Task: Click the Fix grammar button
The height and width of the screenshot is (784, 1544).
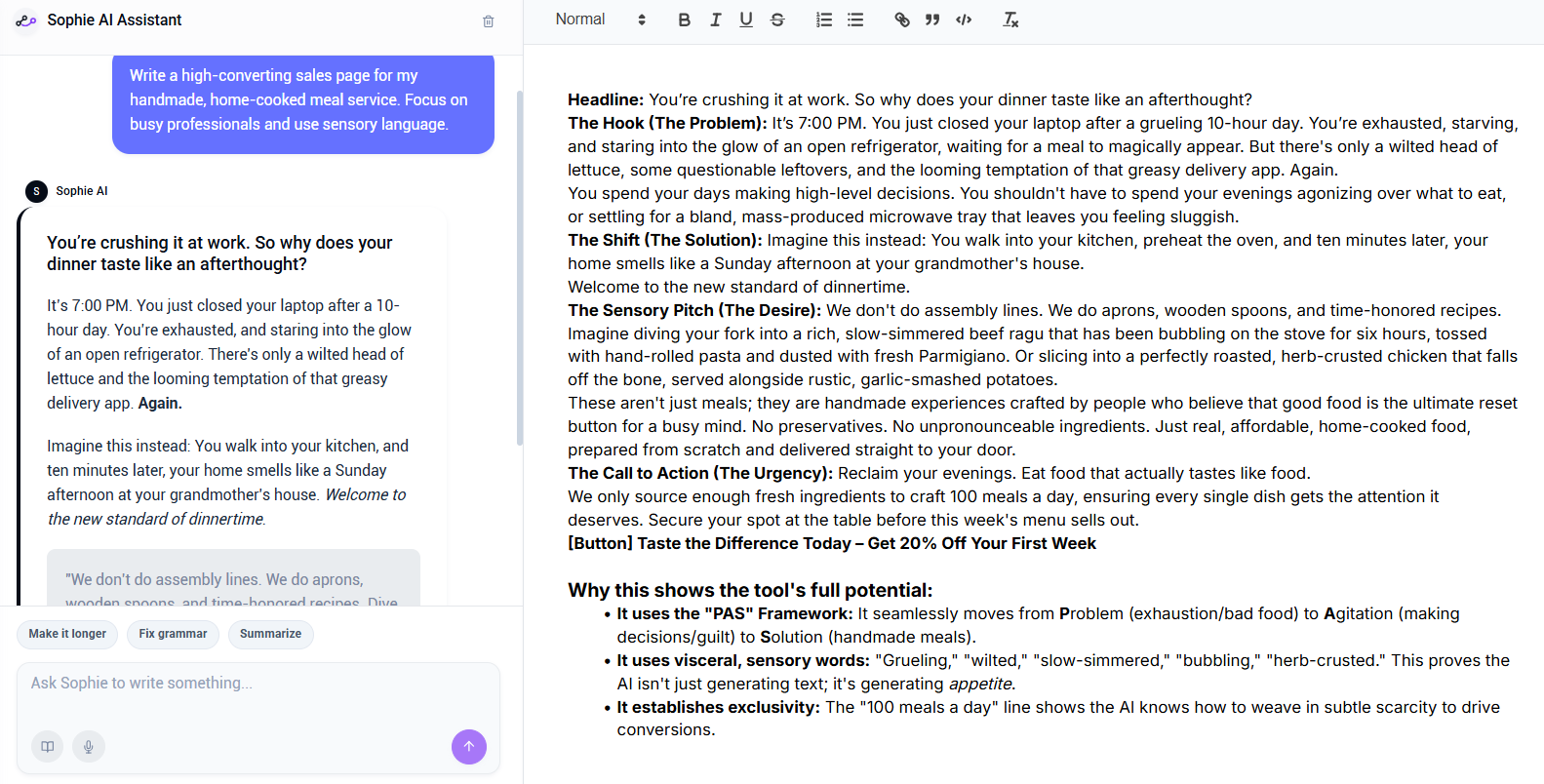Action: 173,634
